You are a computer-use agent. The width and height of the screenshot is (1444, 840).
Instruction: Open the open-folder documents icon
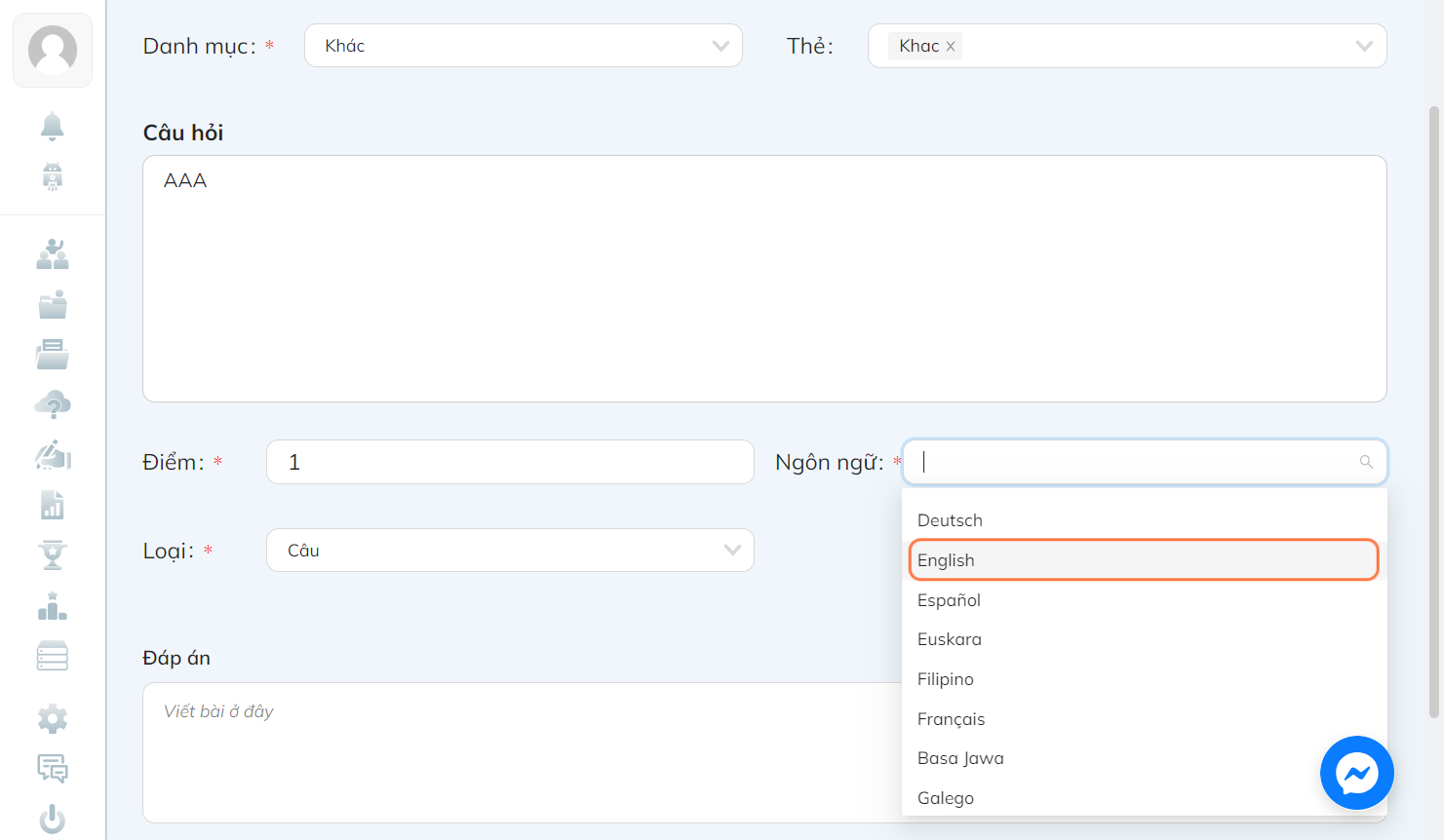pos(53,355)
